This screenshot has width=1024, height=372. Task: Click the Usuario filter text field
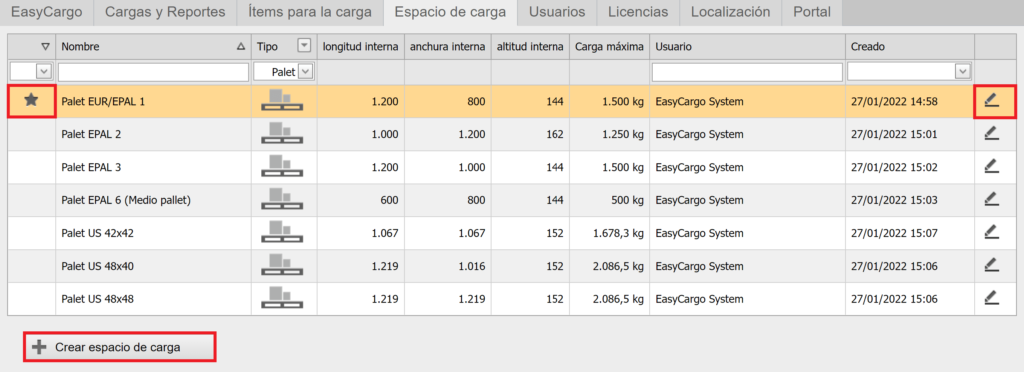pyautogui.click(x=747, y=72)
